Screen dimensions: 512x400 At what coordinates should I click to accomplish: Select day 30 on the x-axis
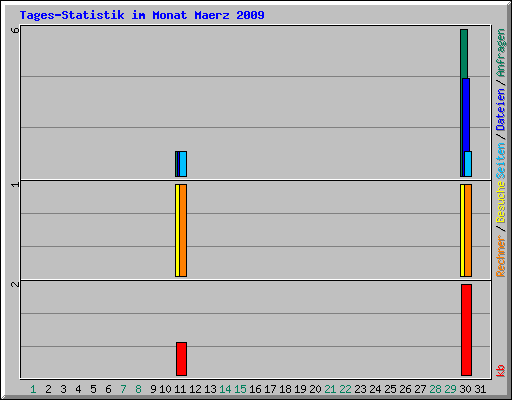[x=465, y=389]
